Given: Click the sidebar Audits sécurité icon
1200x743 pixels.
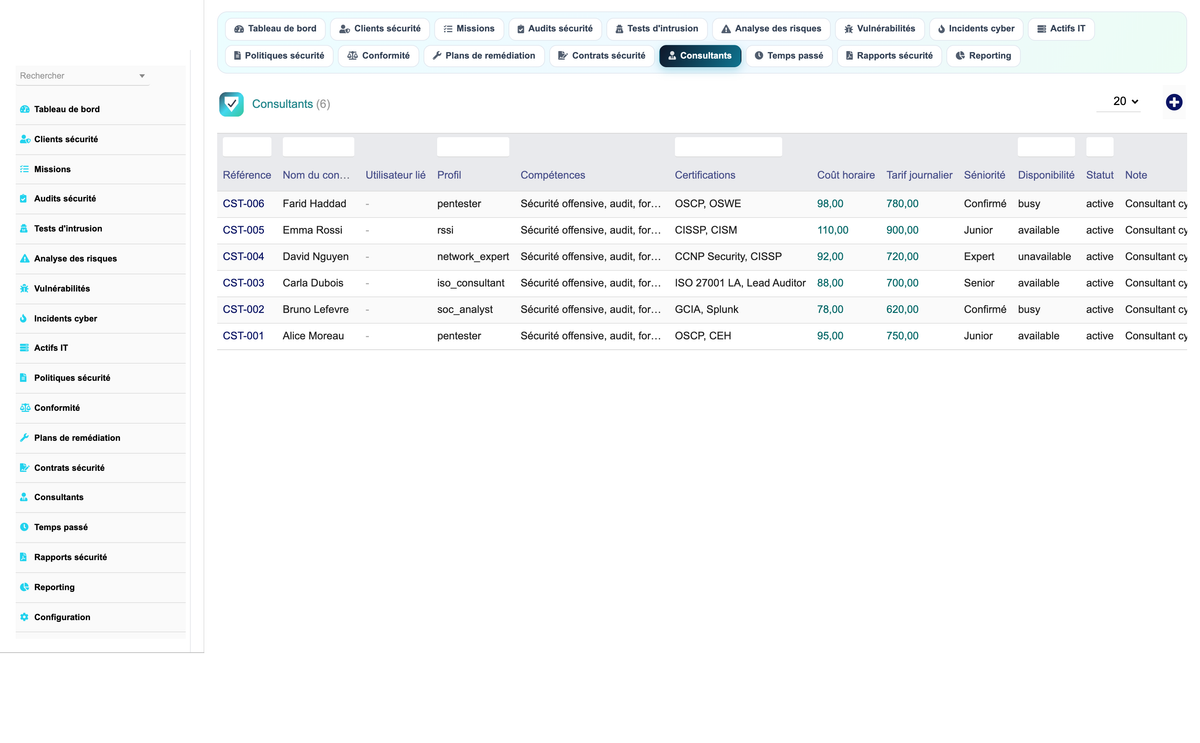Looking at the screenshot, I should [24, 199].
